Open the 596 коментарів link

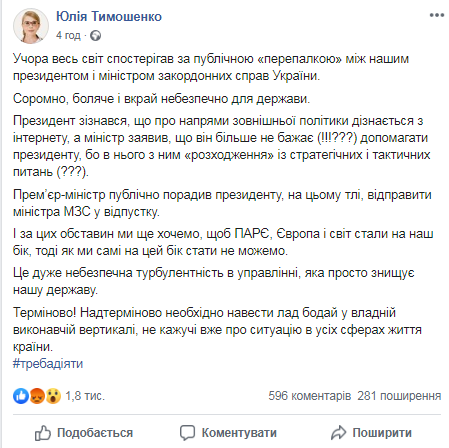click(310, 396)
